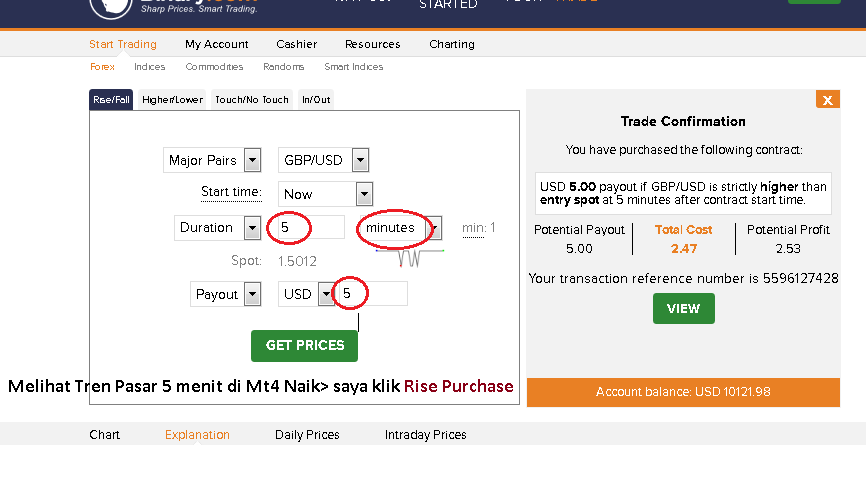Go to the Charting menu item
Image resolution: width=867 pixels, height=495 pixels.
452,44
